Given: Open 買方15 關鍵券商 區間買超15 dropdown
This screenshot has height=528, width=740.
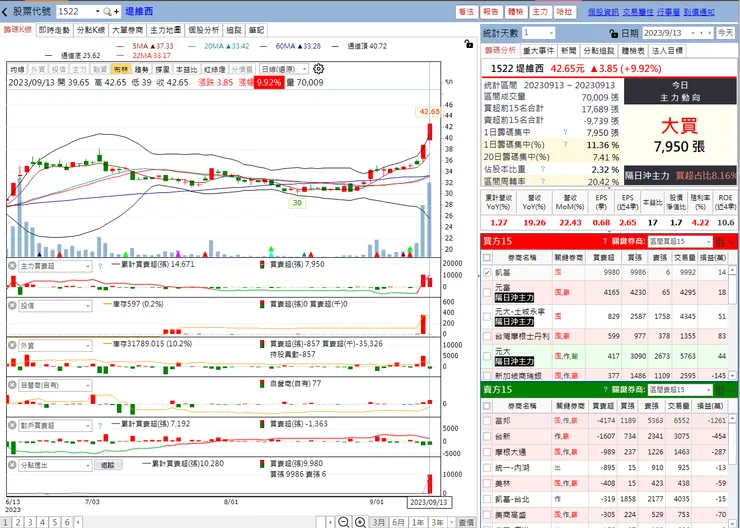Looking at the screenshot, I should tap(680, 241).
